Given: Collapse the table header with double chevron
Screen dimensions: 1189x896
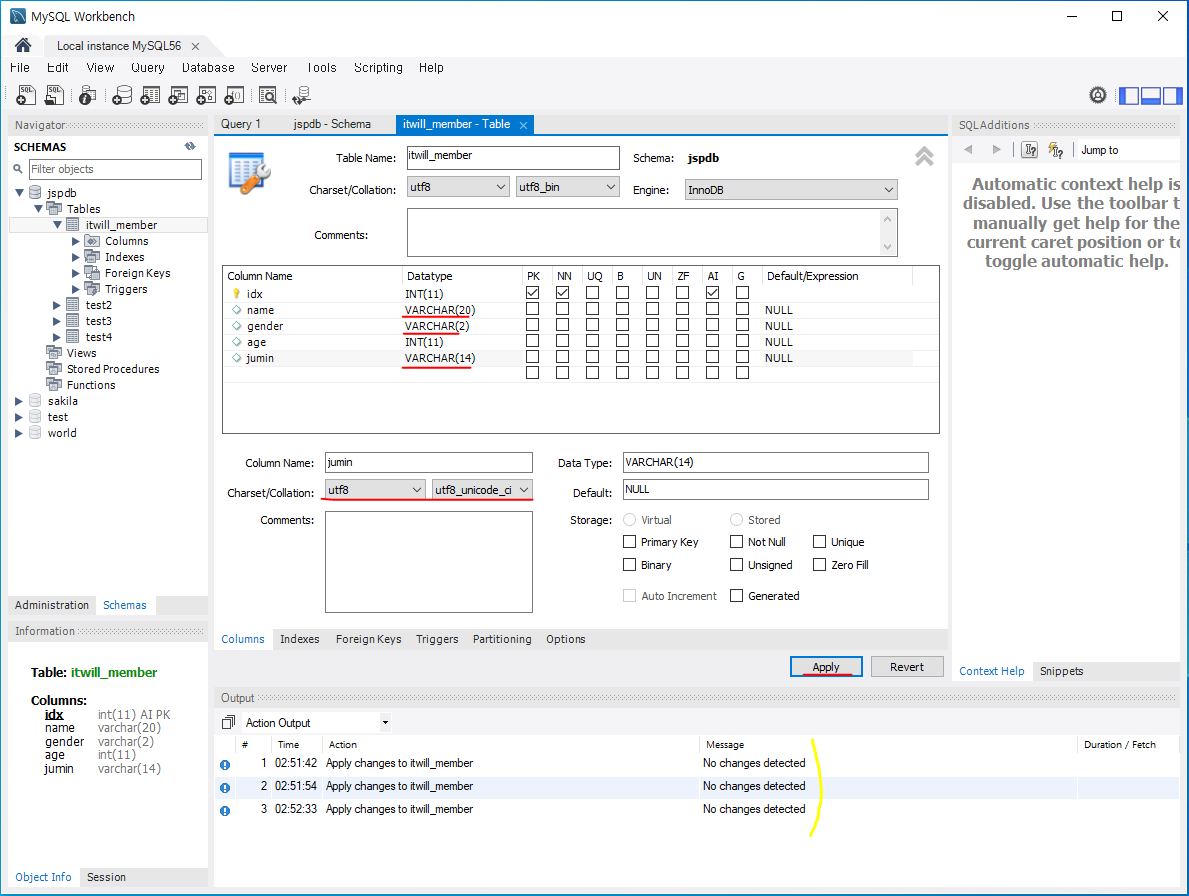Looking at the screenshot, I should pos(924,156).
